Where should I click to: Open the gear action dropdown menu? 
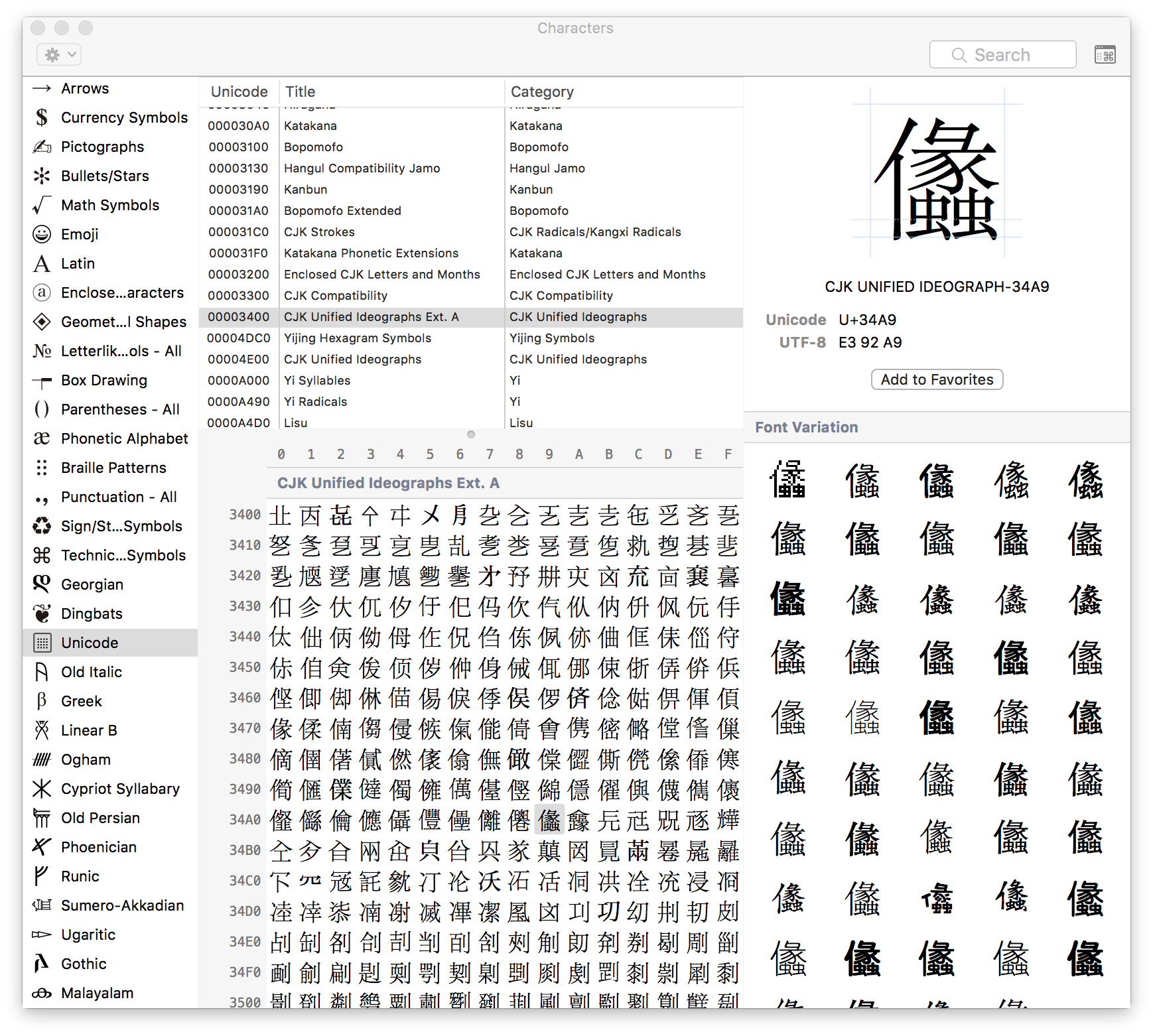(x=59, y=54)
